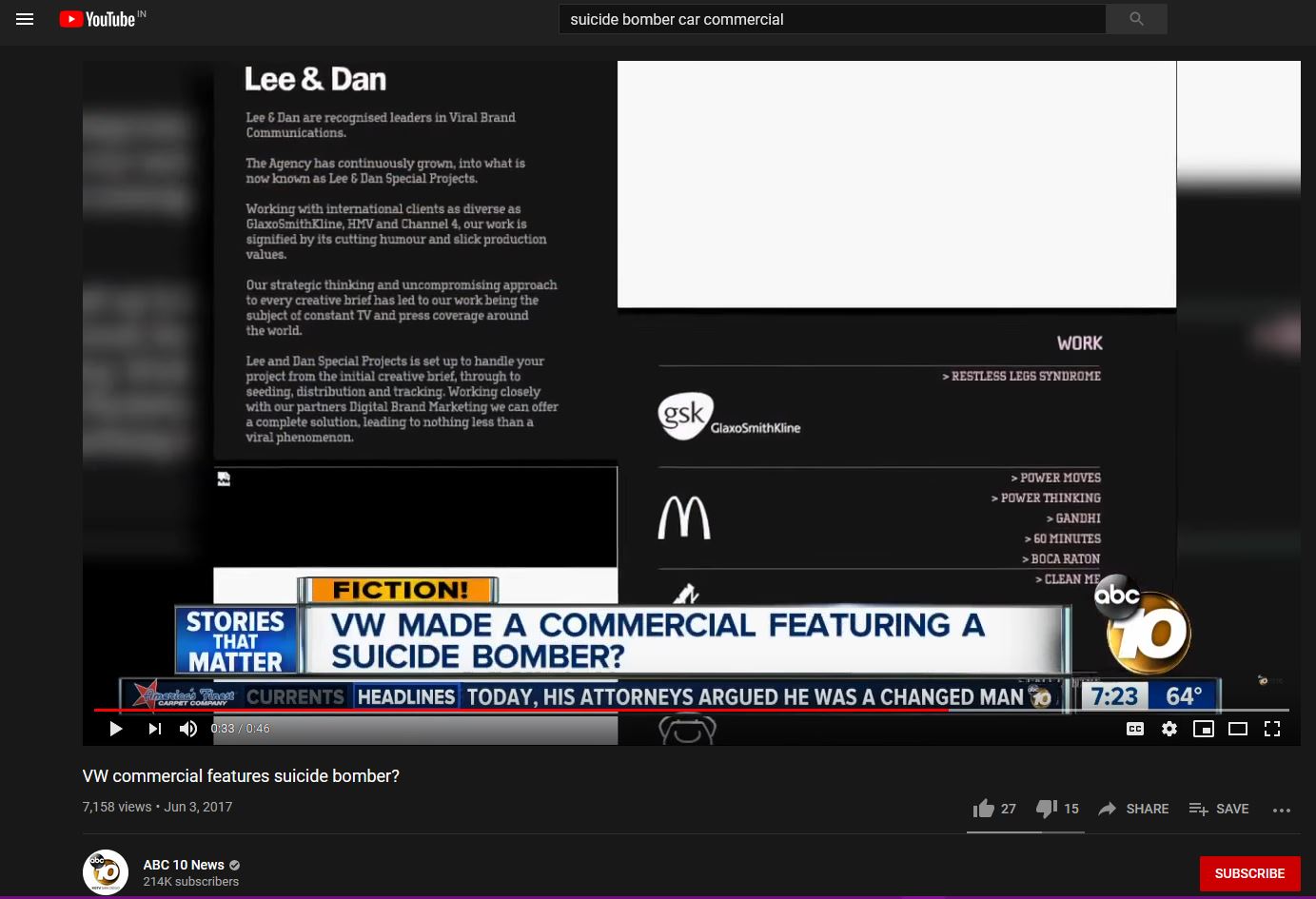Click the video title text
The height and width of the screenshot is (899, 1316).
(x=241, y=776)
